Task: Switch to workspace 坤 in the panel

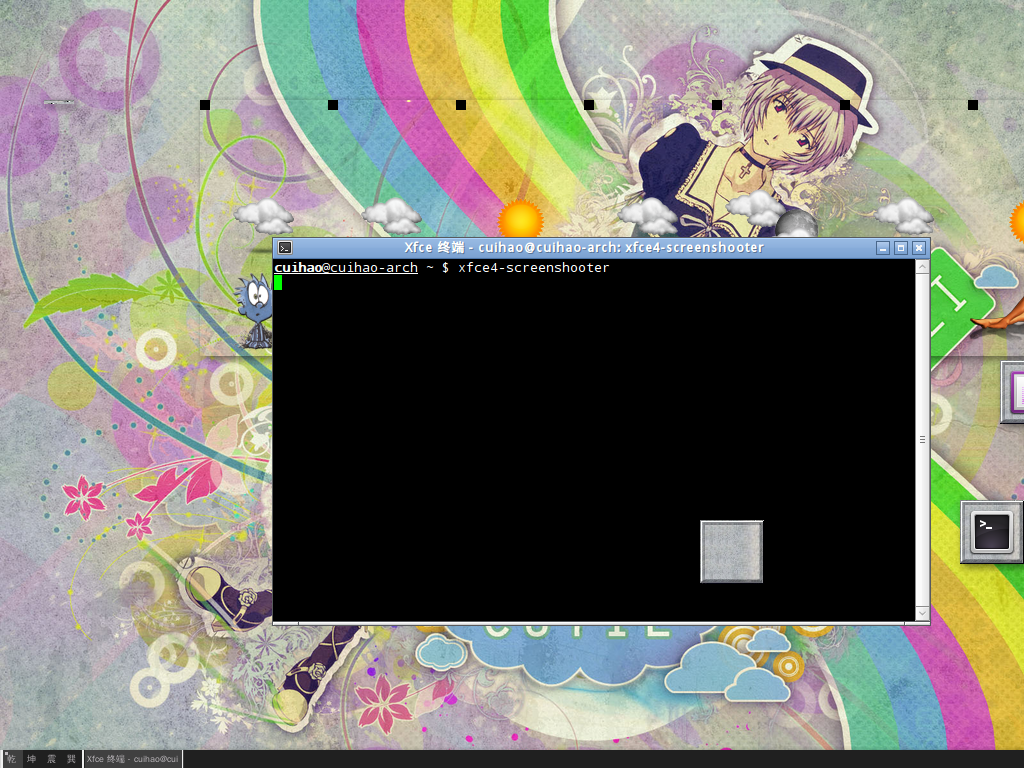Action: [31, 759]
